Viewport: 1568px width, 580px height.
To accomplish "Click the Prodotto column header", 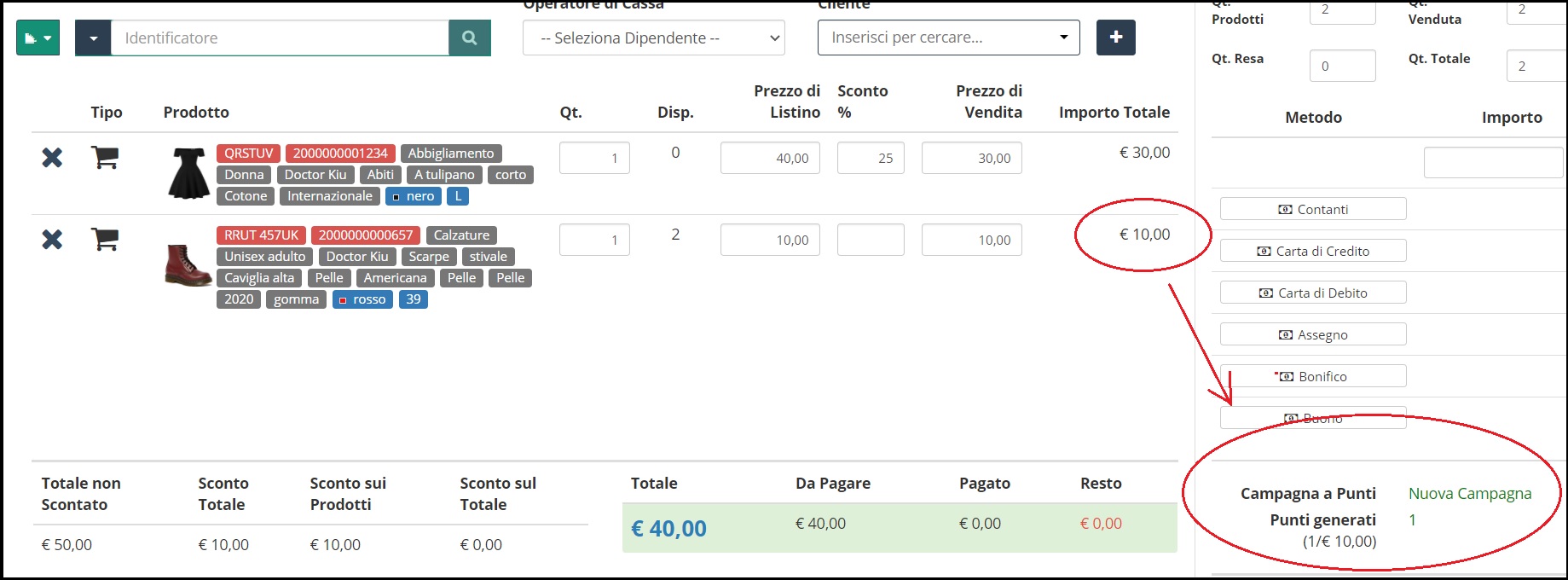I will pos(196,112).
